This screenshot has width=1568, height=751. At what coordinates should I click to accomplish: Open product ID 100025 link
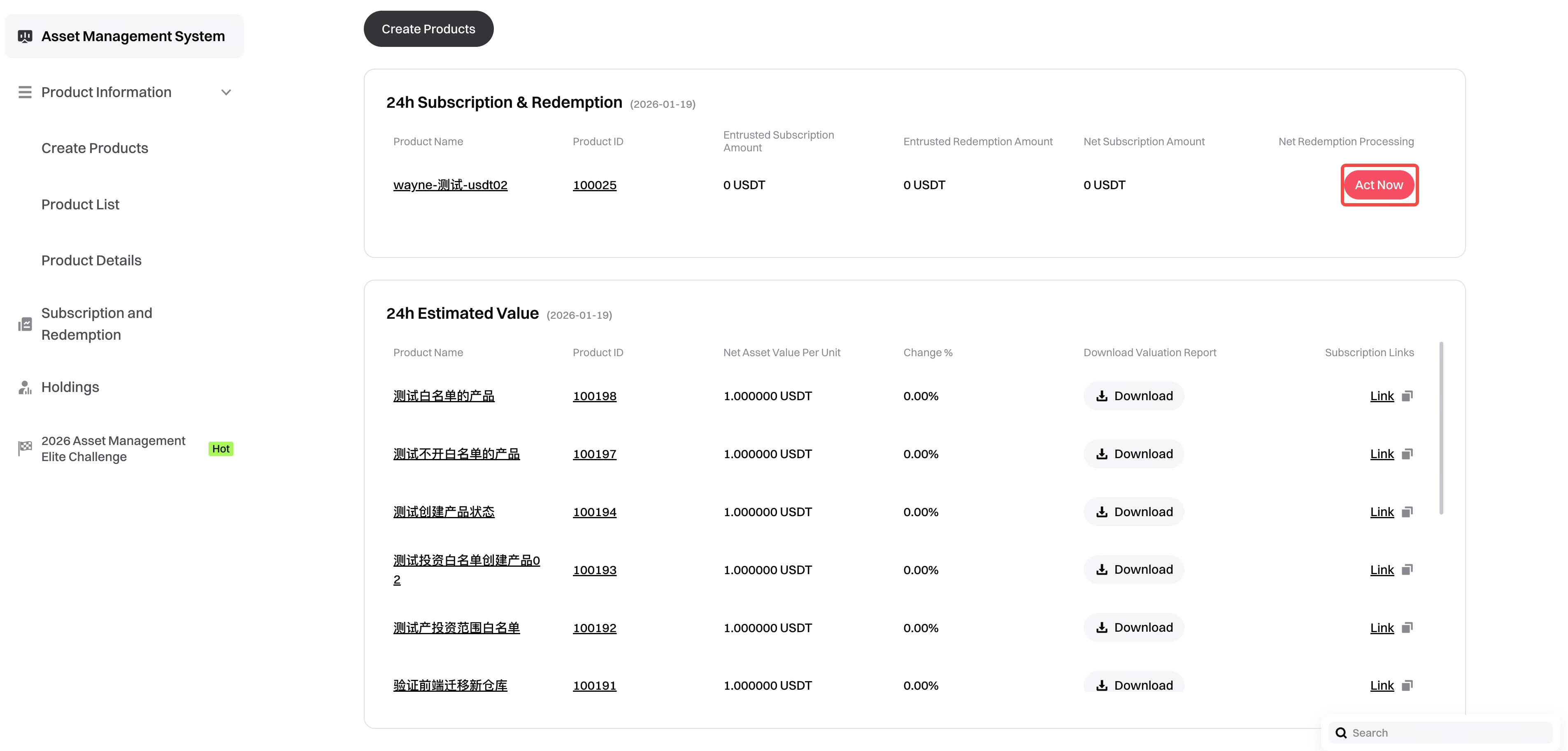594,185
